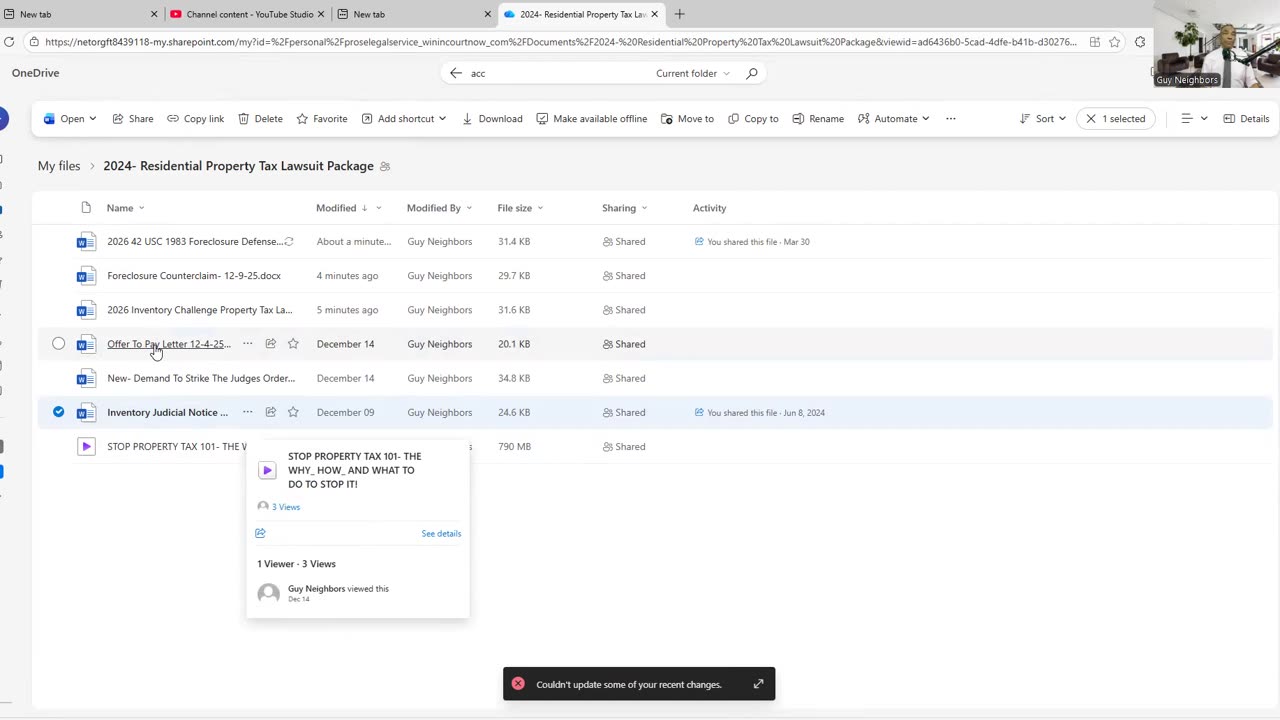Click the Share icon in the toolbar
The width and height of the screenshot is (1280, 720).
click(x=132, y=119)
